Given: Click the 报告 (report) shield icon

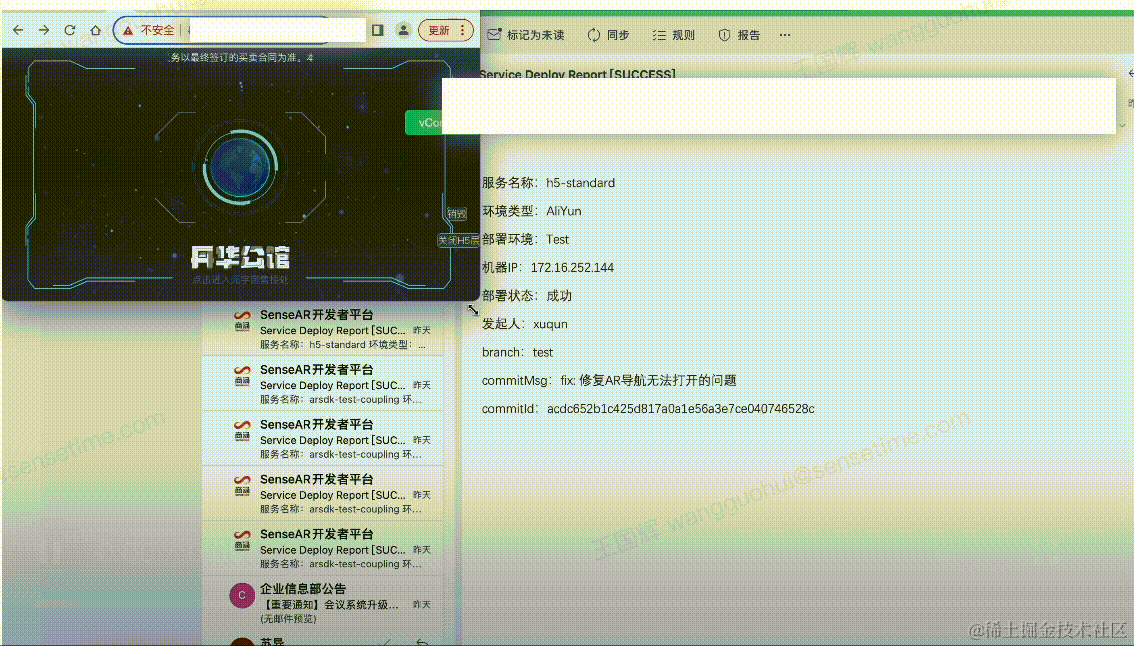Looking at the screenshot, I should pos(723,34).
